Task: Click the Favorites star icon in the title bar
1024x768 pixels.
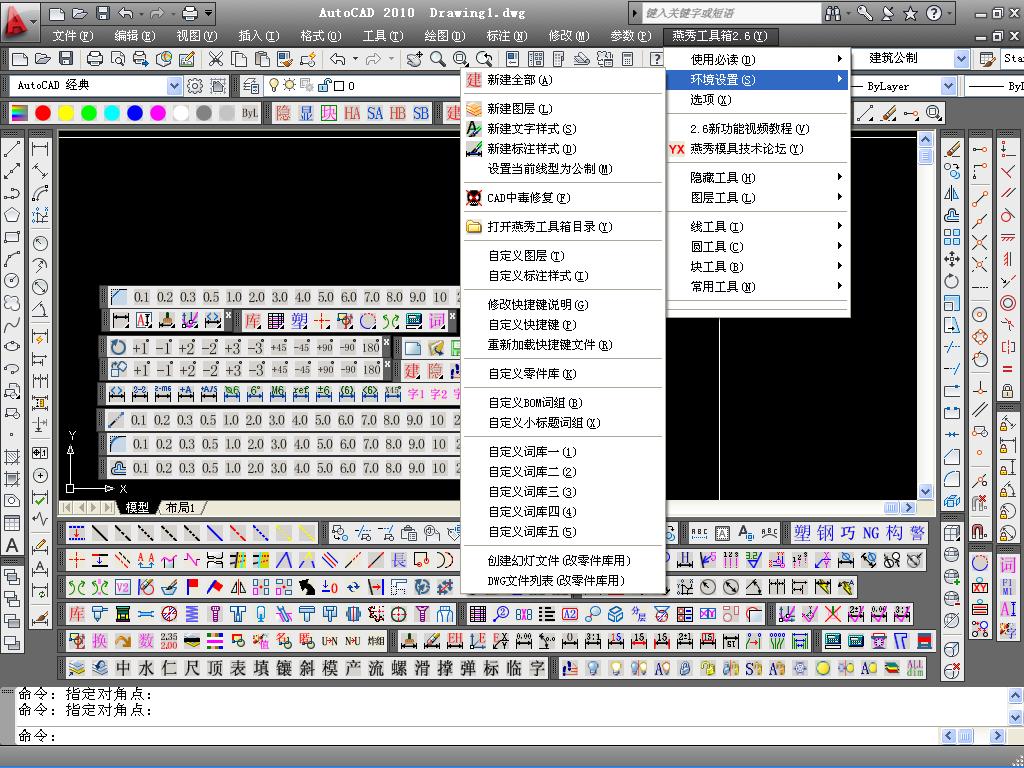Action: click(911, 13)
